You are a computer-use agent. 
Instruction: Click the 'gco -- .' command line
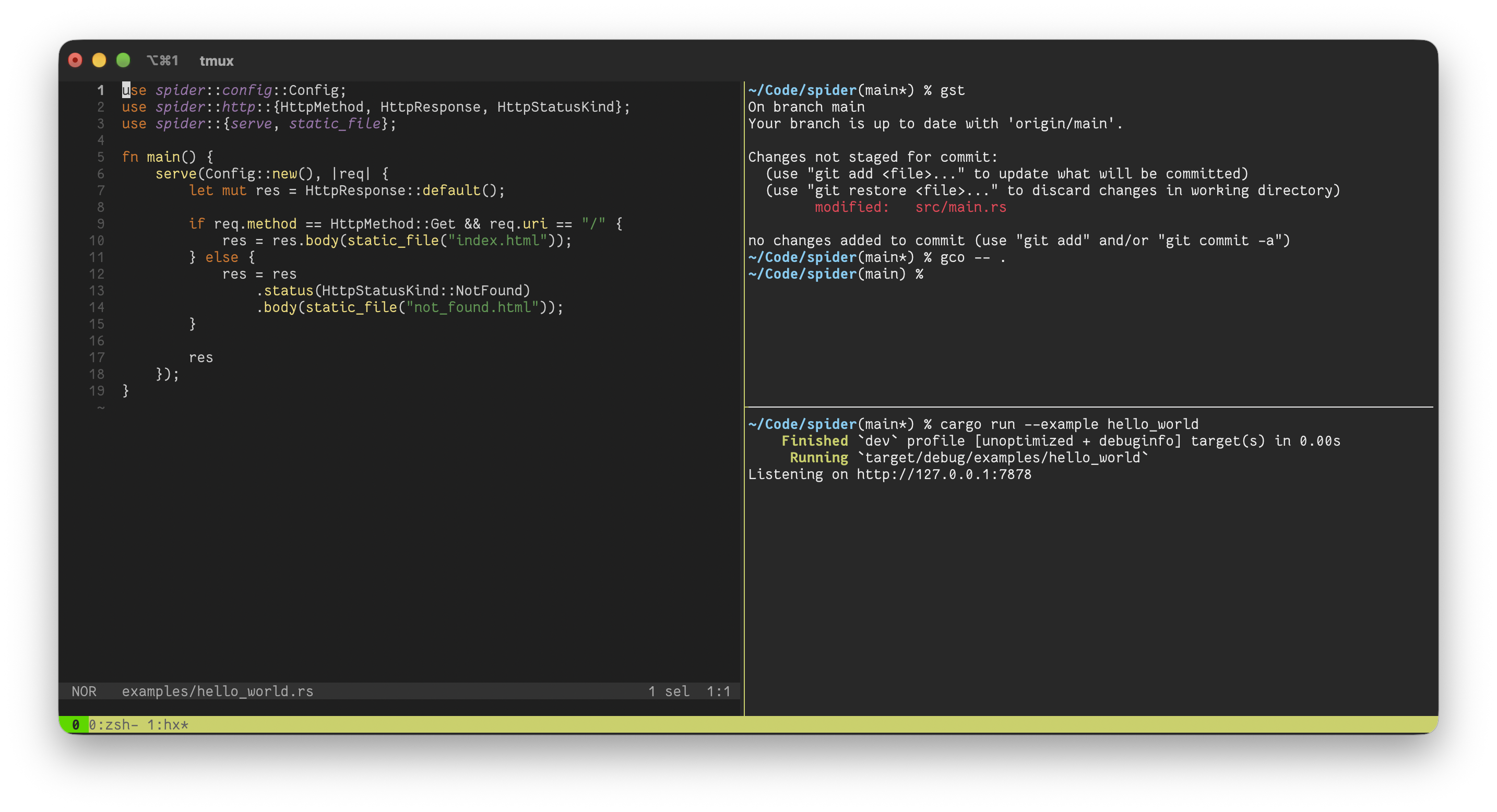(973, 257)
